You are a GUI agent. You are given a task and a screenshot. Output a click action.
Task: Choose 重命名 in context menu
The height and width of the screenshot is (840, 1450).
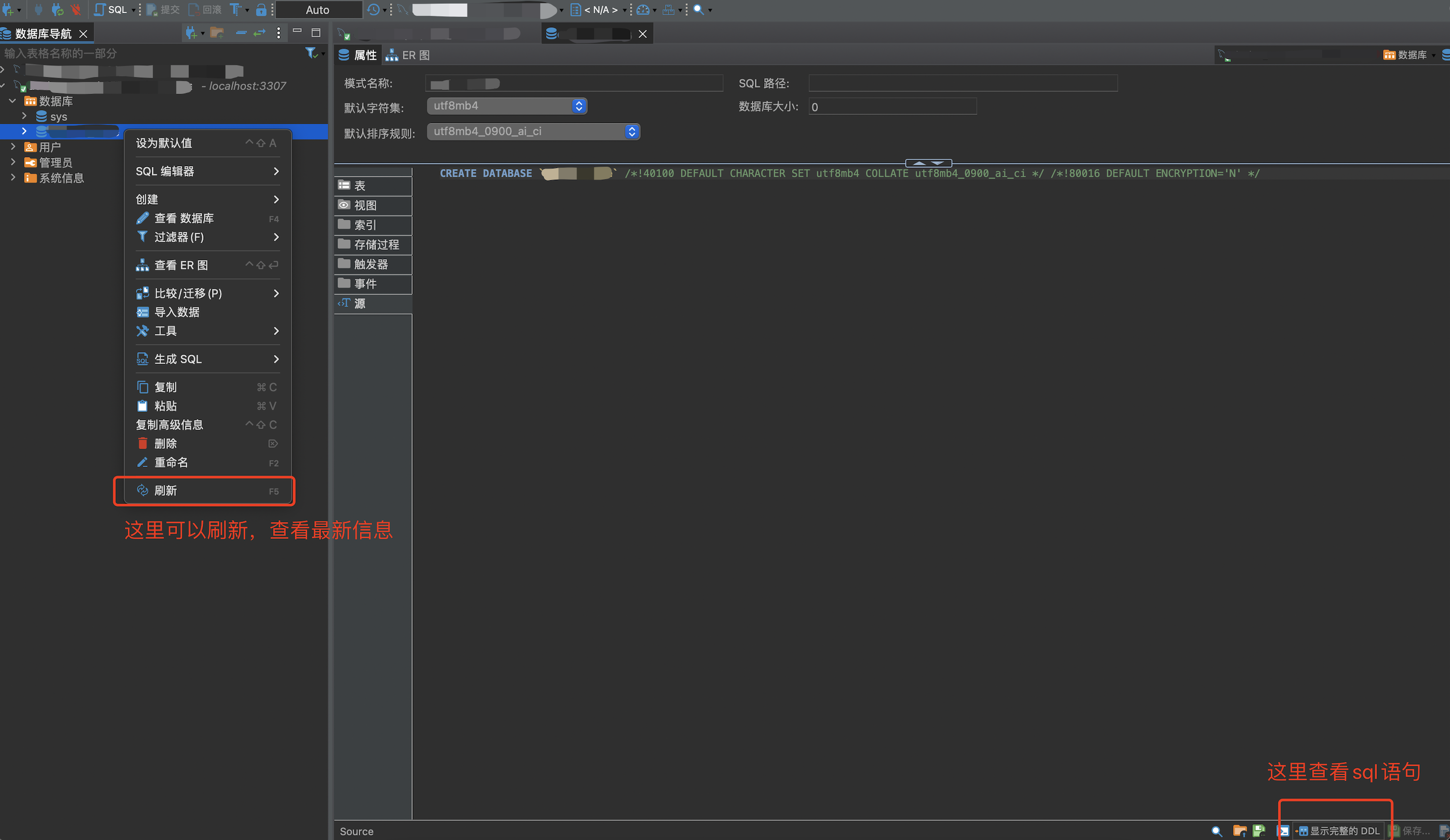[x=208, y=462]
